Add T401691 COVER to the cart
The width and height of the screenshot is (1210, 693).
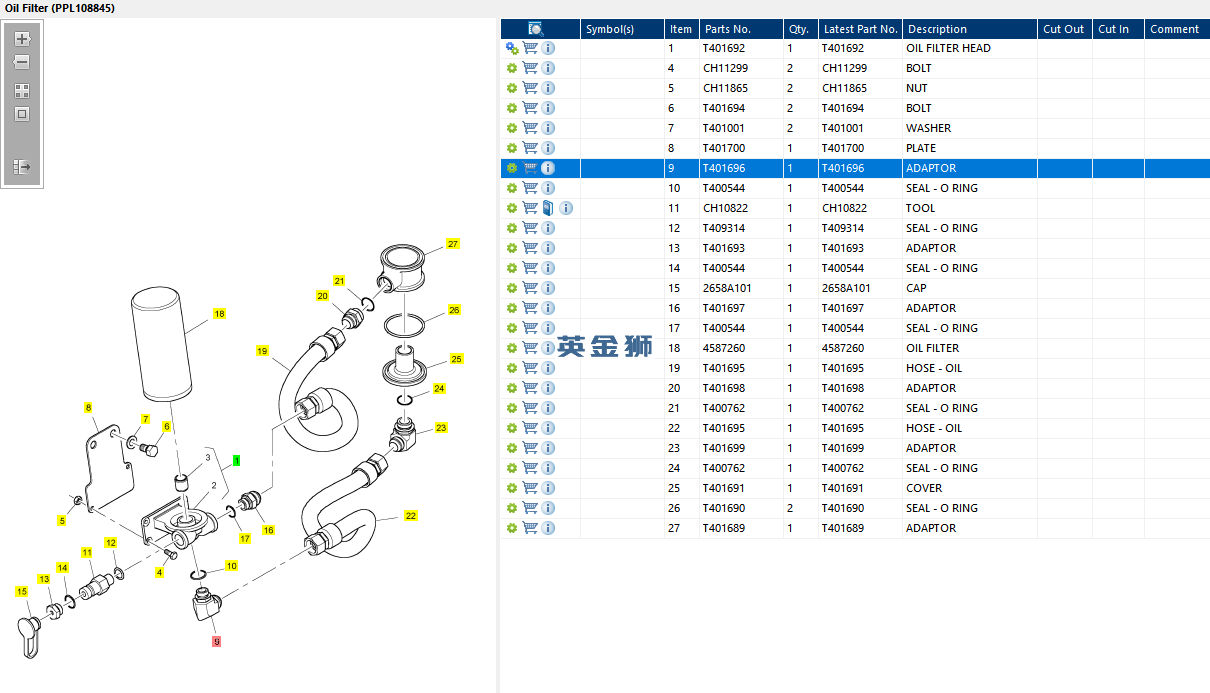[530, 488]
